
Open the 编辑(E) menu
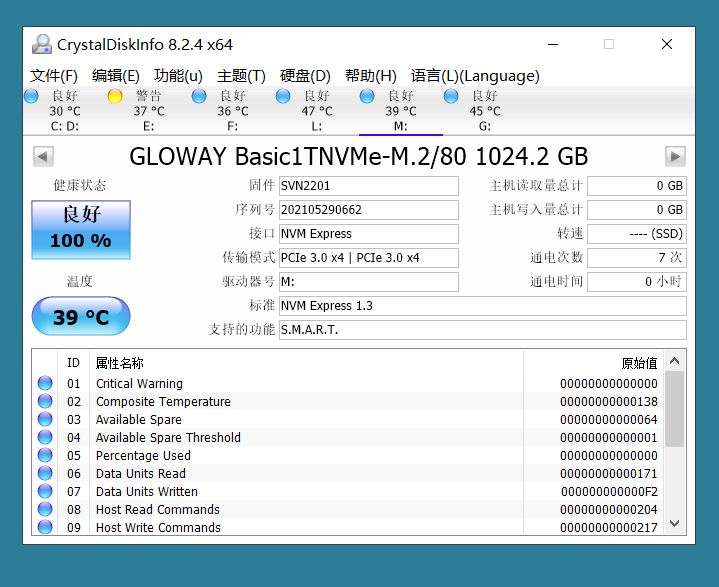116,76
